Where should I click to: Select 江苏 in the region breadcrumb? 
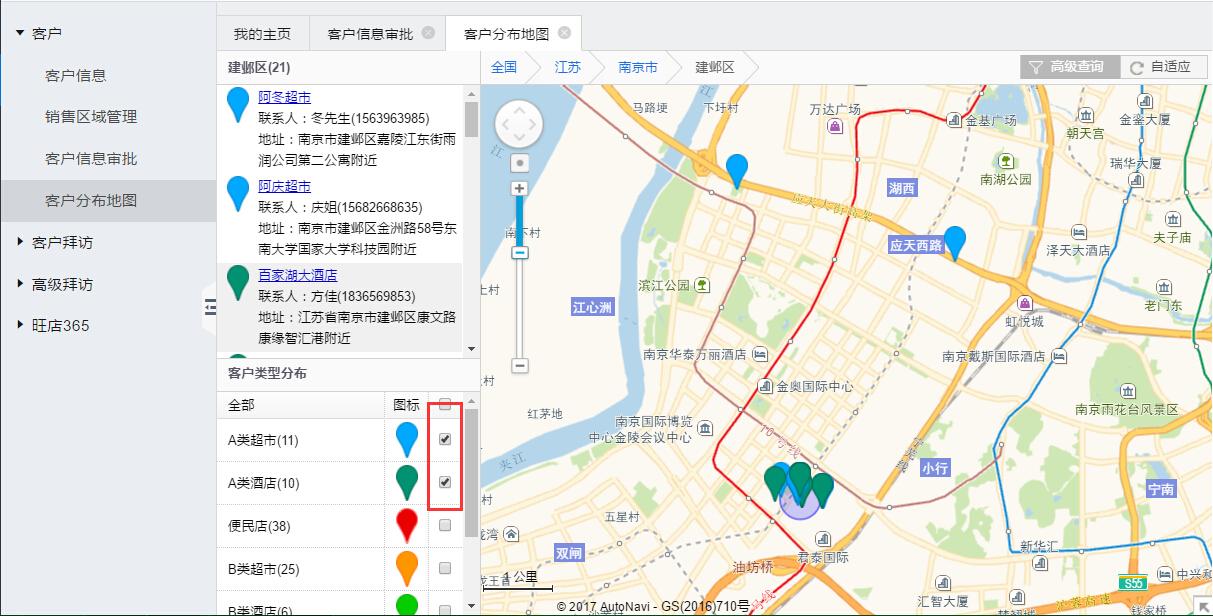point(567,67)
